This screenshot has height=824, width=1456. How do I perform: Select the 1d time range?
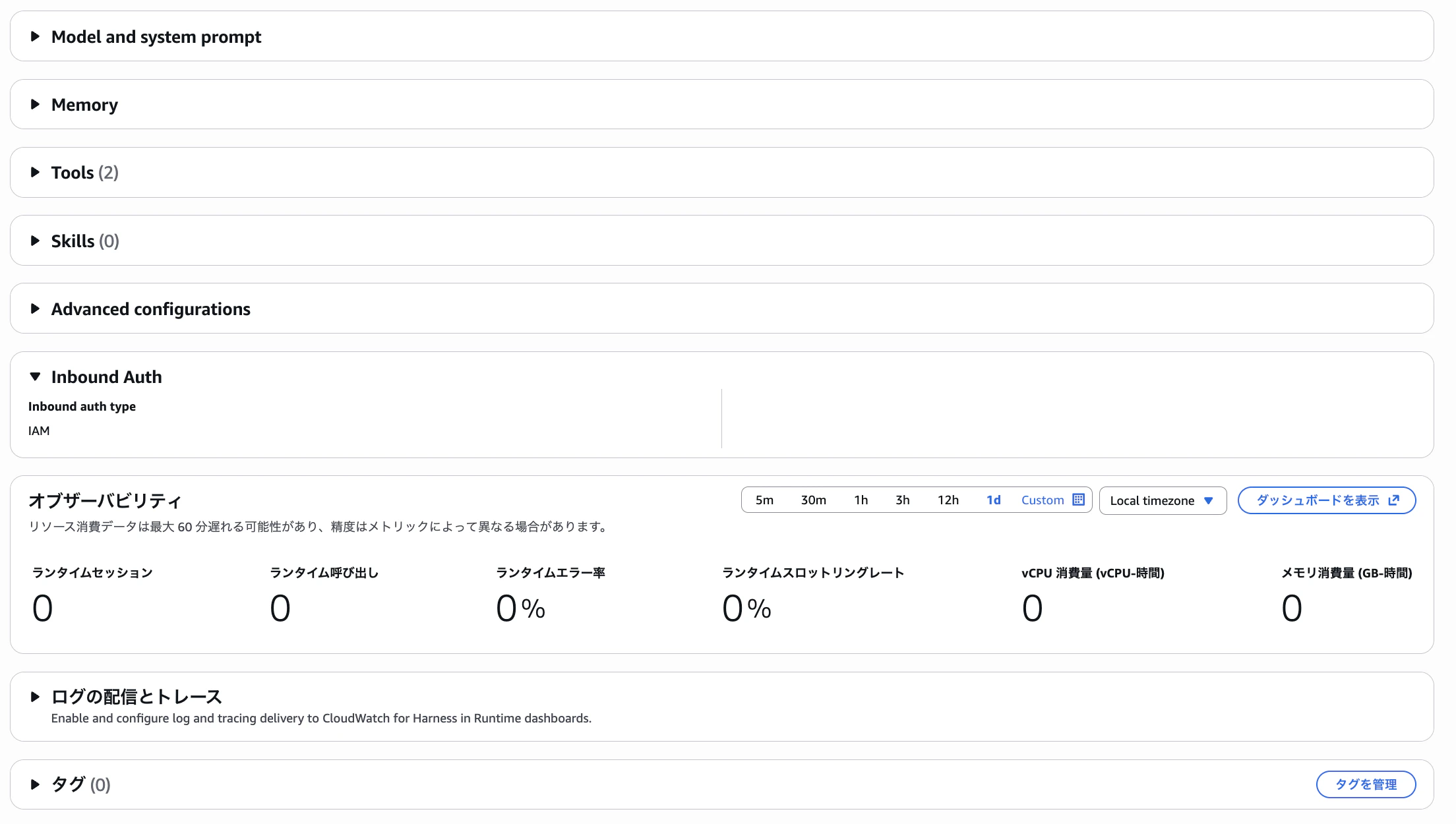click(993, 500)
